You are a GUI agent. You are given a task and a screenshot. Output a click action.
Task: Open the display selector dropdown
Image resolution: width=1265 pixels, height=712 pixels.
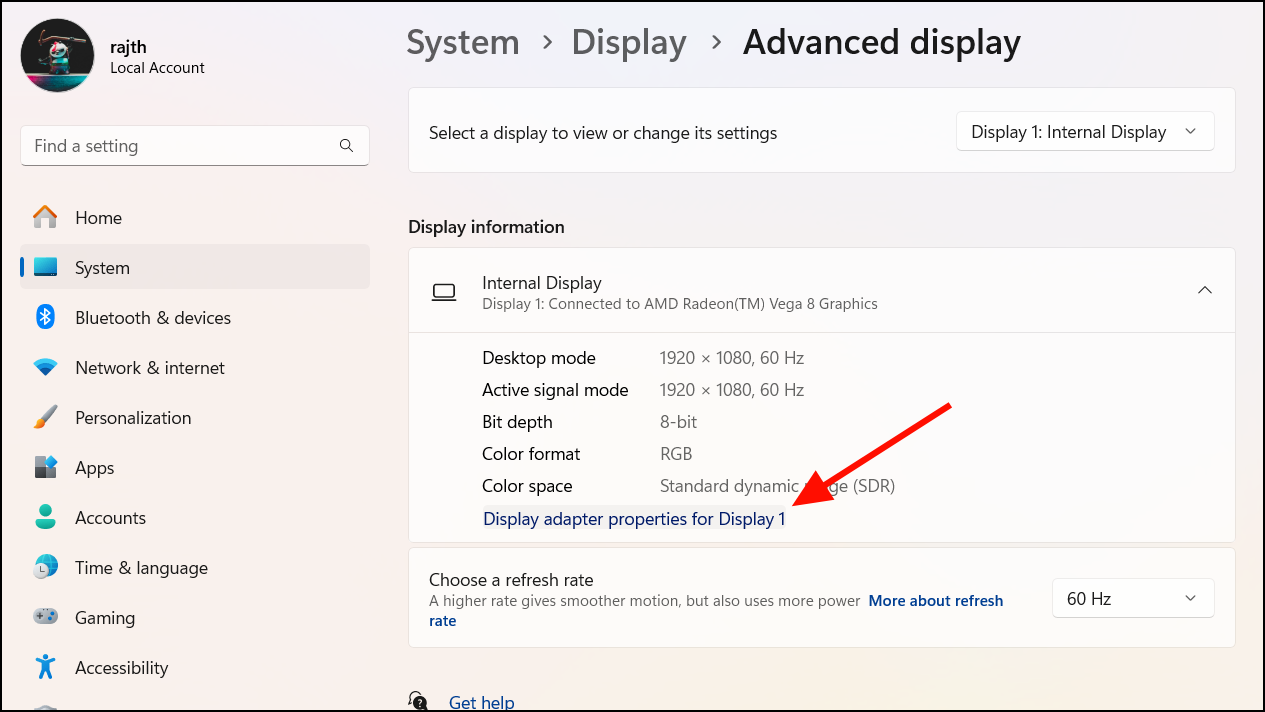1084,131
